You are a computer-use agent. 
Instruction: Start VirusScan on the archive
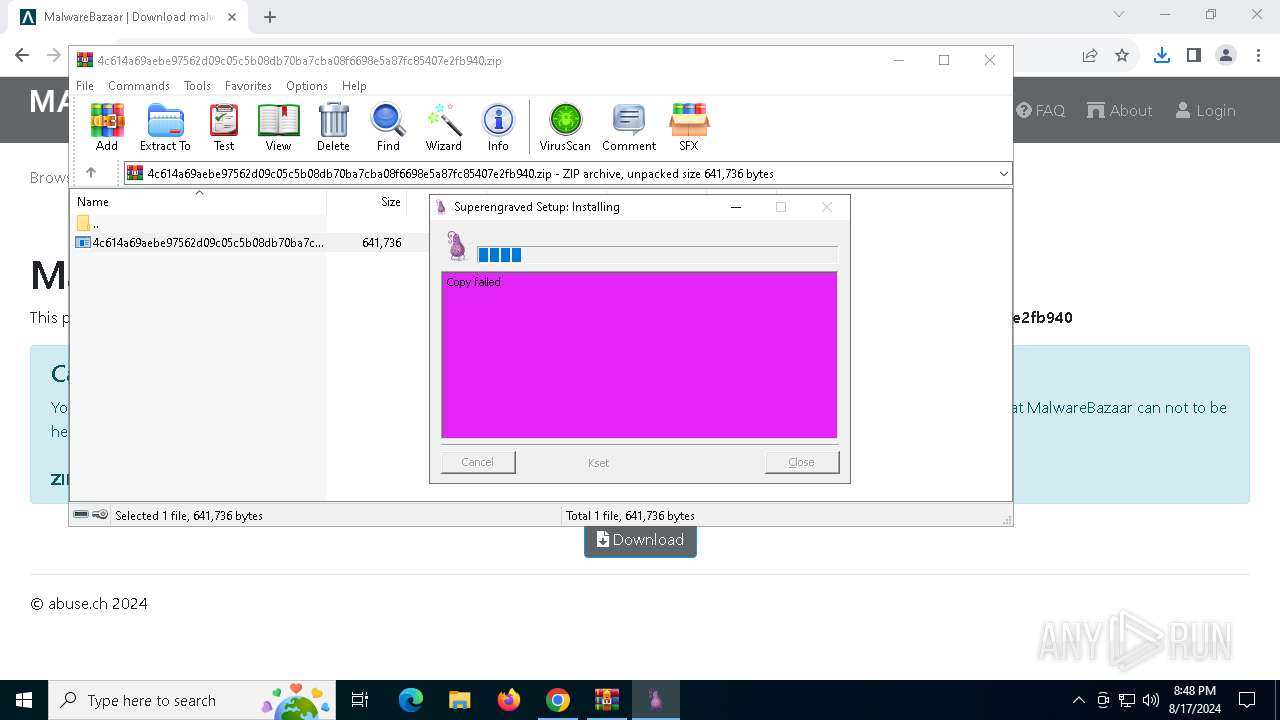[565, 127]
